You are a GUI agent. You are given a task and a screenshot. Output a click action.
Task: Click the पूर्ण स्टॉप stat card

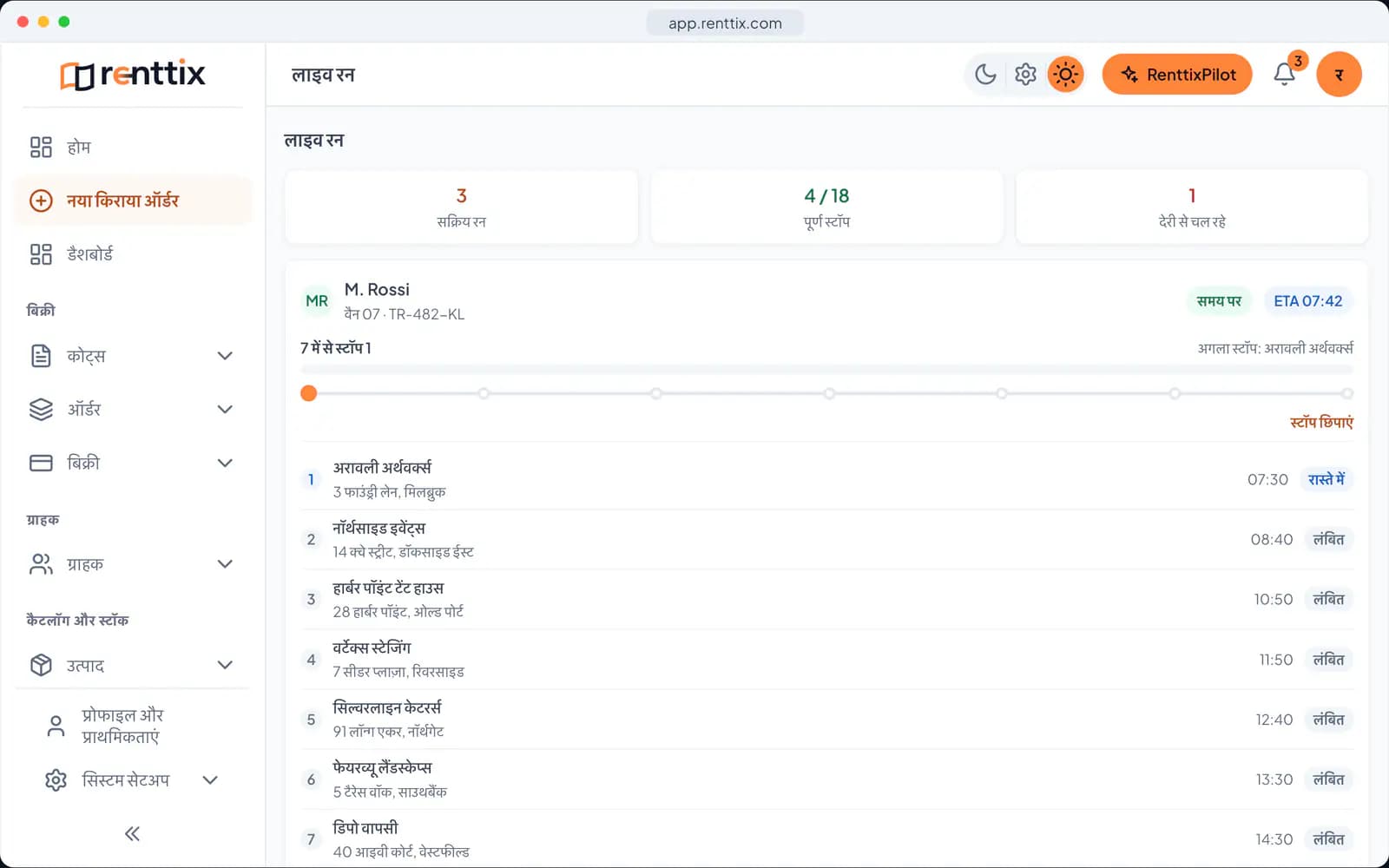pos(826,207)
